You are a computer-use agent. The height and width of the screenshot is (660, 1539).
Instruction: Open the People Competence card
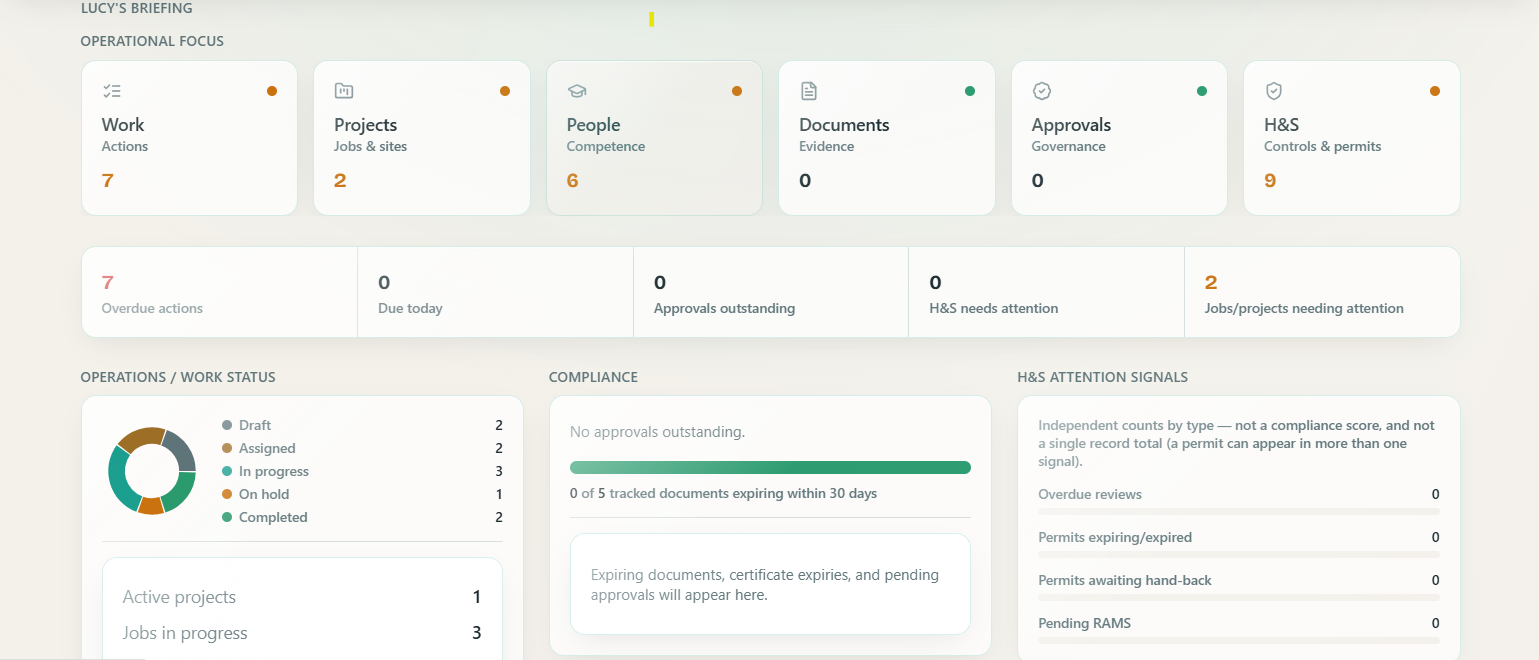pos(654,138)
